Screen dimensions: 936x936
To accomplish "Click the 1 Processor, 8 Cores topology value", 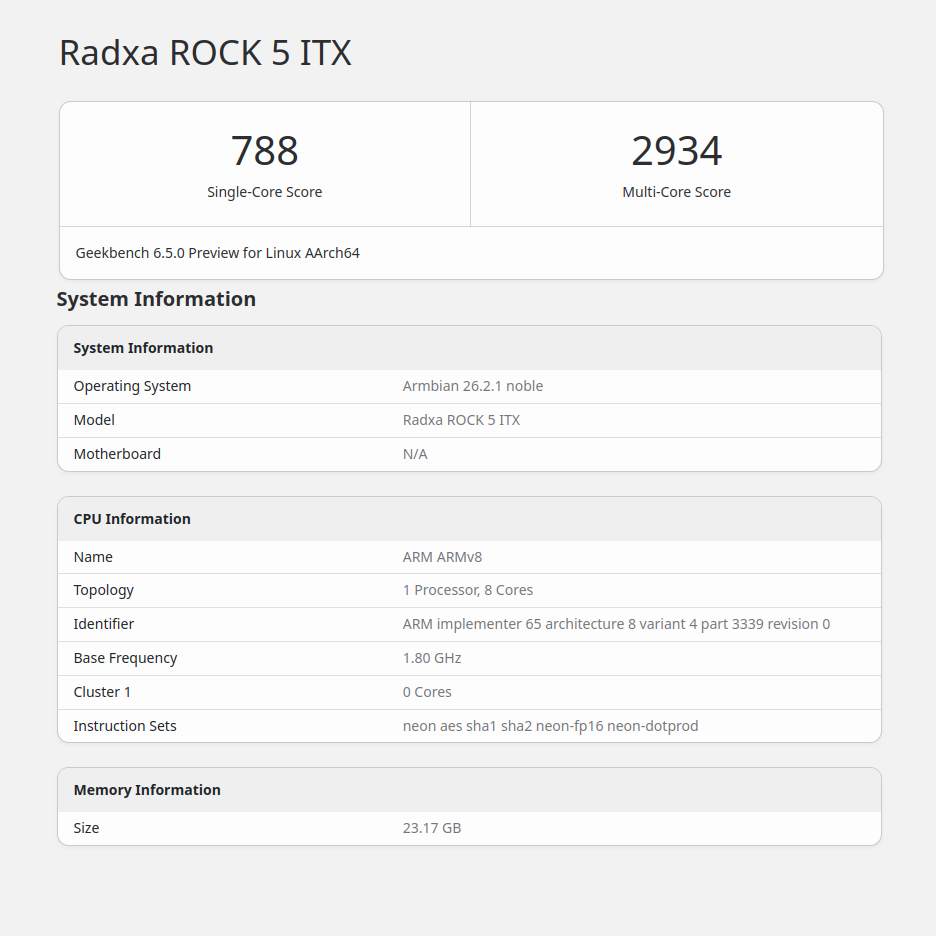I will 467,590.
